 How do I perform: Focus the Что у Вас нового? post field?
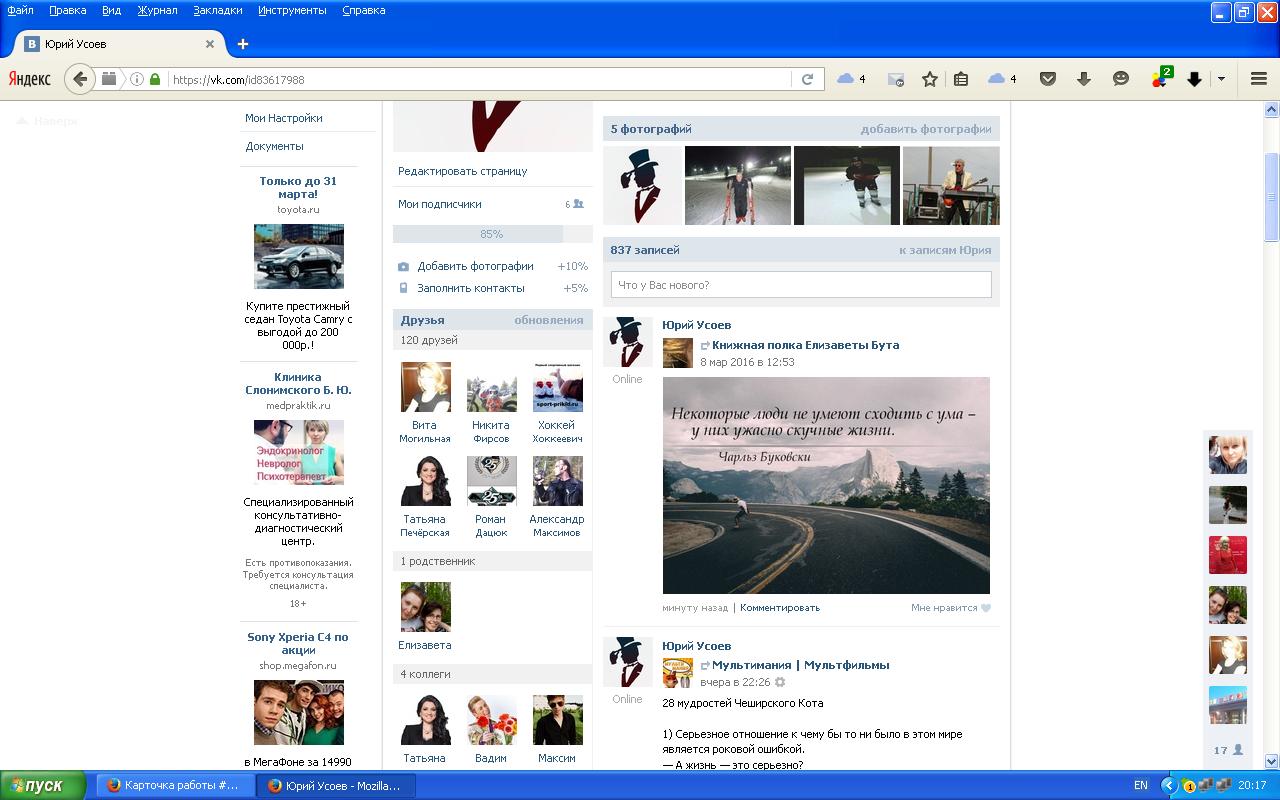801,285
